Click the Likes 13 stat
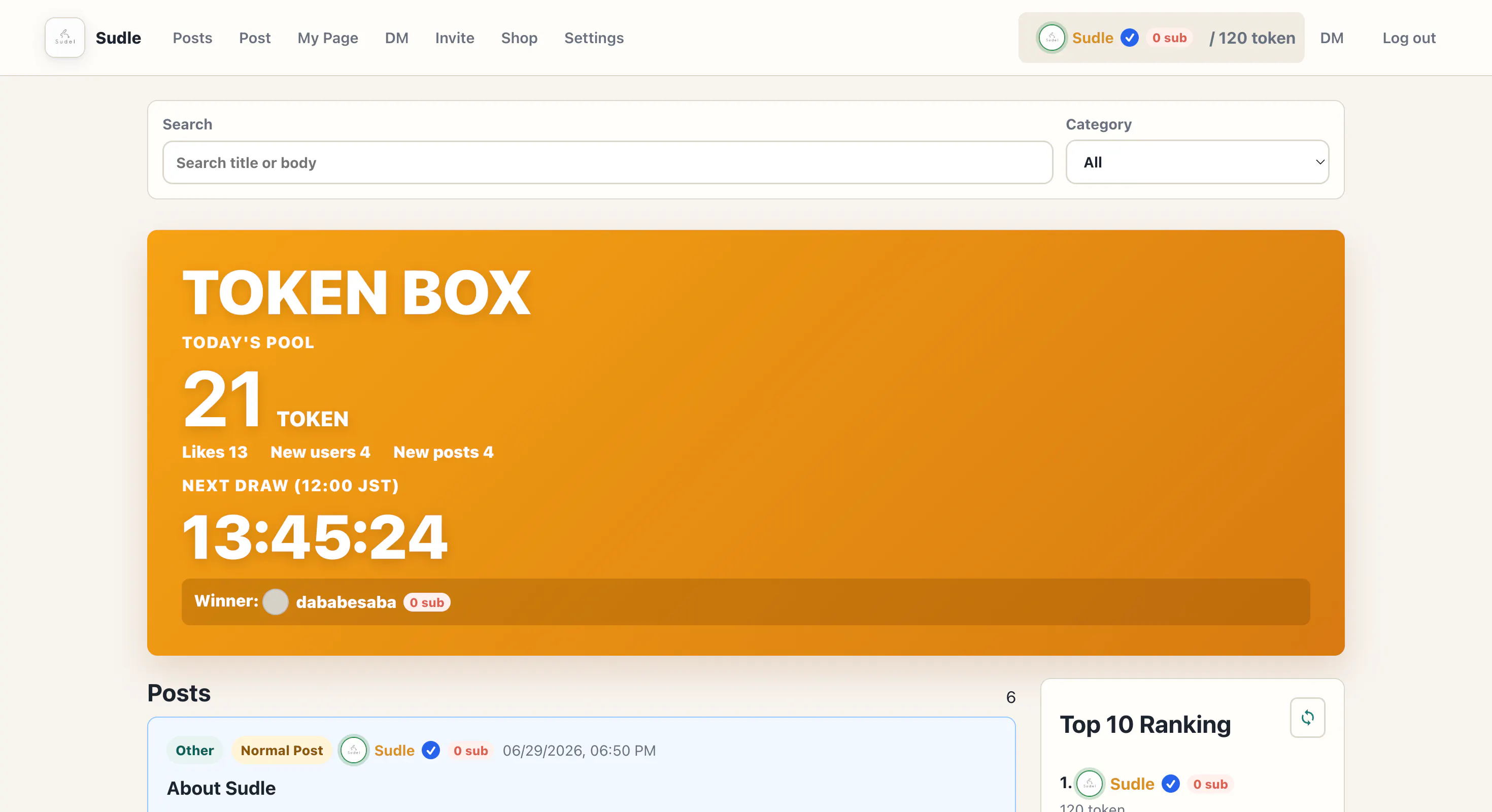 tap(215, 452)
